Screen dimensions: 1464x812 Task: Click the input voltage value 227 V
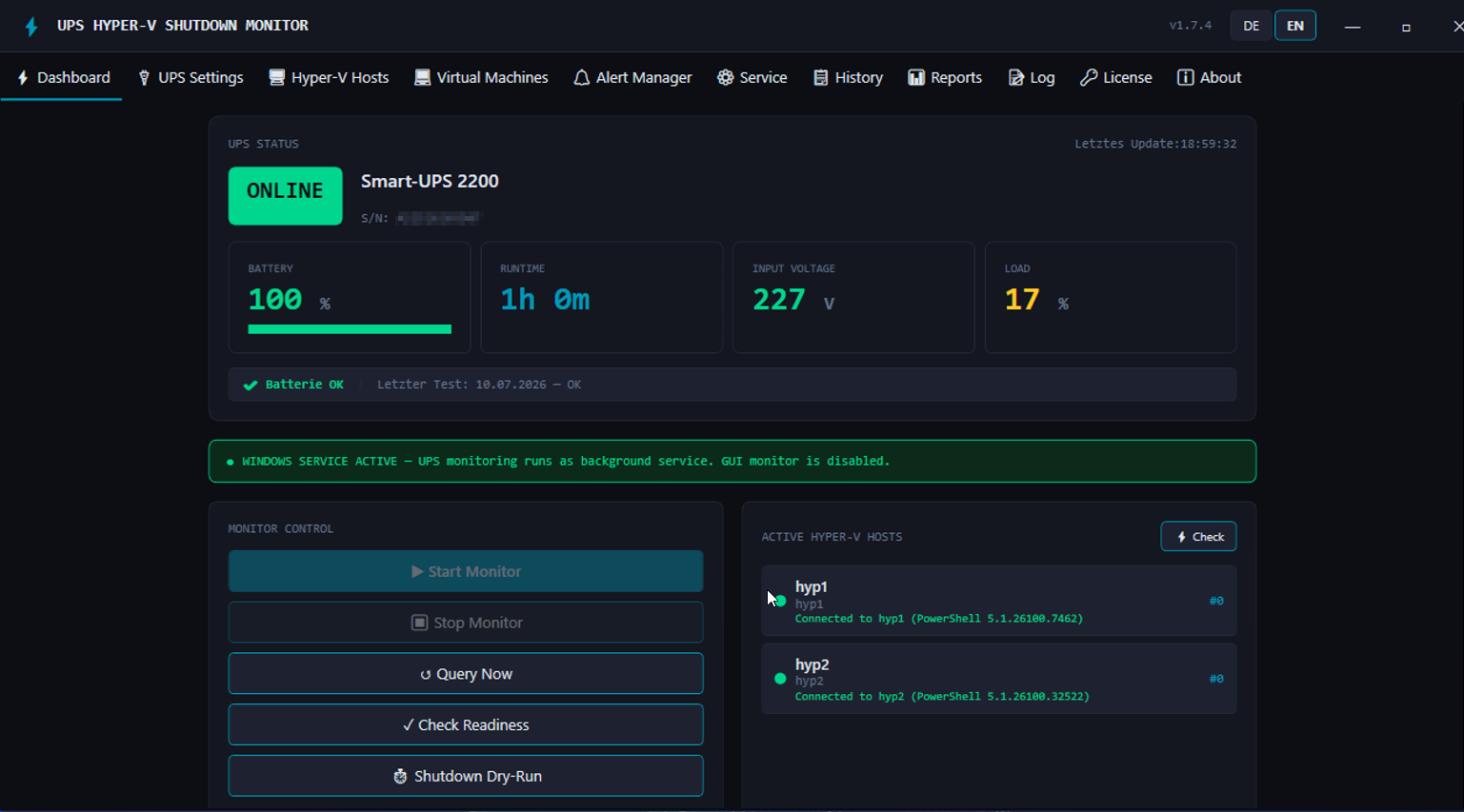[793, 300]
